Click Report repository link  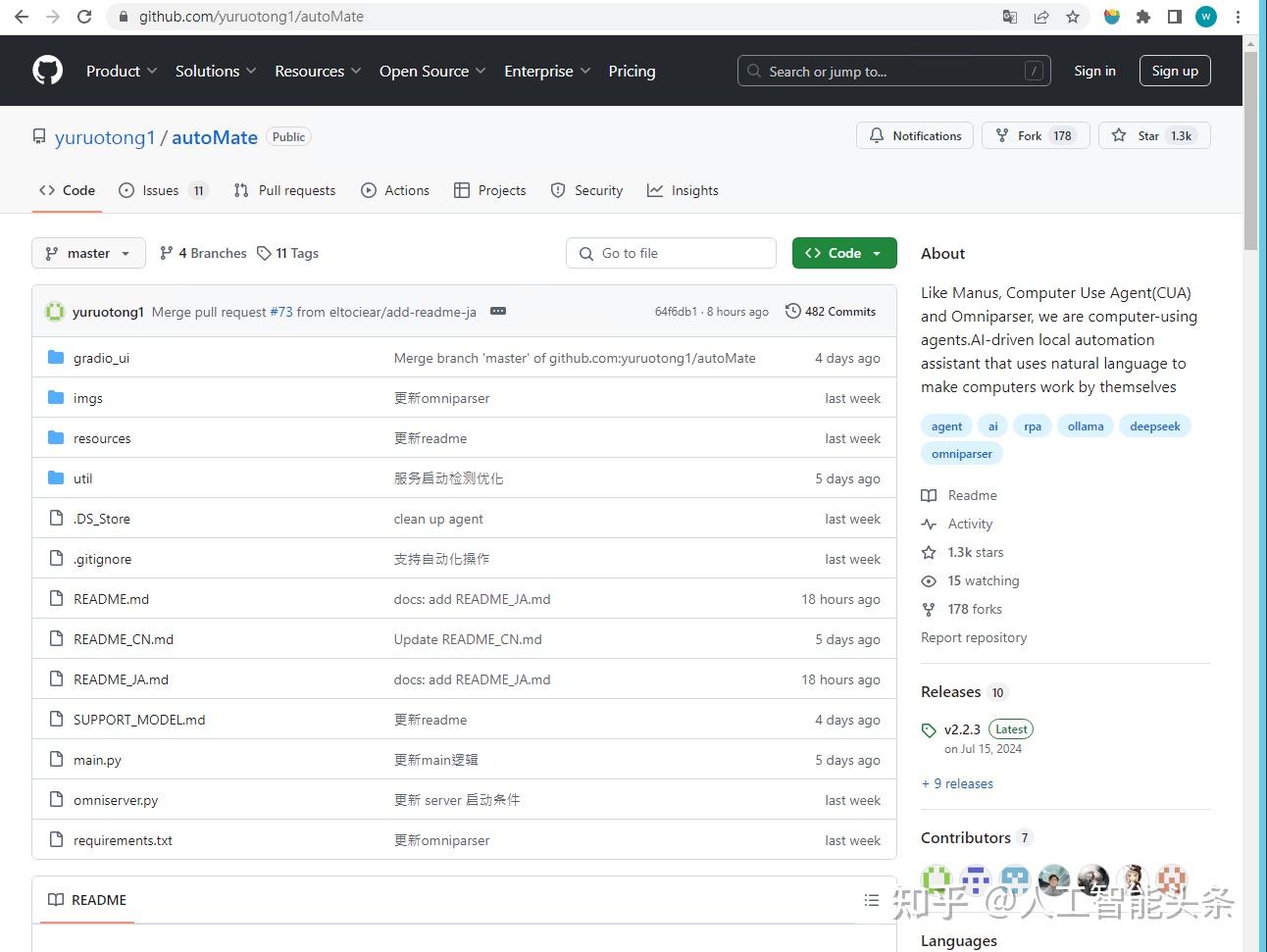click(x=974, y=637)
